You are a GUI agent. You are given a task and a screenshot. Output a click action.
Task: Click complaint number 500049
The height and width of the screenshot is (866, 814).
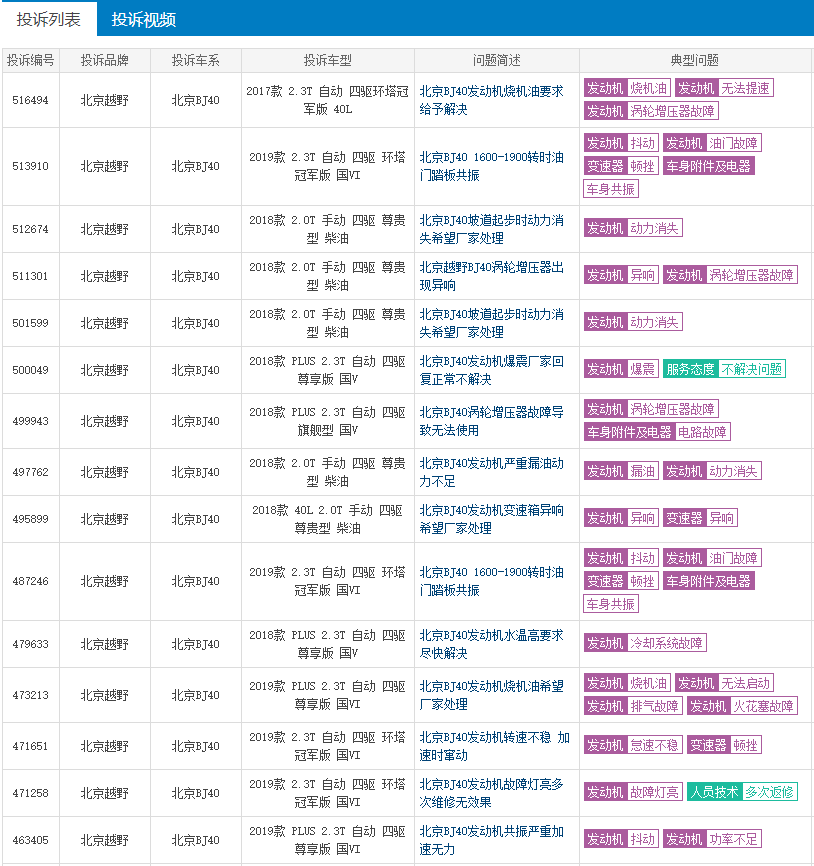click(x=30, y=370)
